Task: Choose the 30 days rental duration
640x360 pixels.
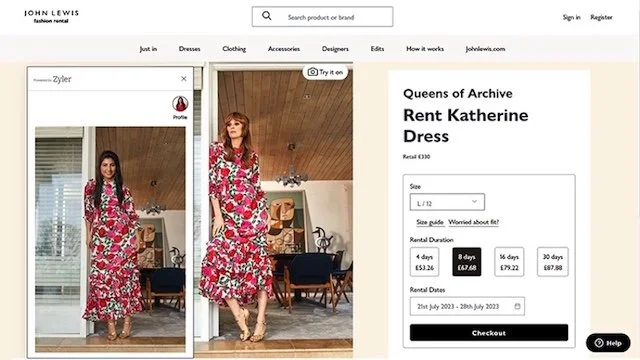Action: (553, 262)
